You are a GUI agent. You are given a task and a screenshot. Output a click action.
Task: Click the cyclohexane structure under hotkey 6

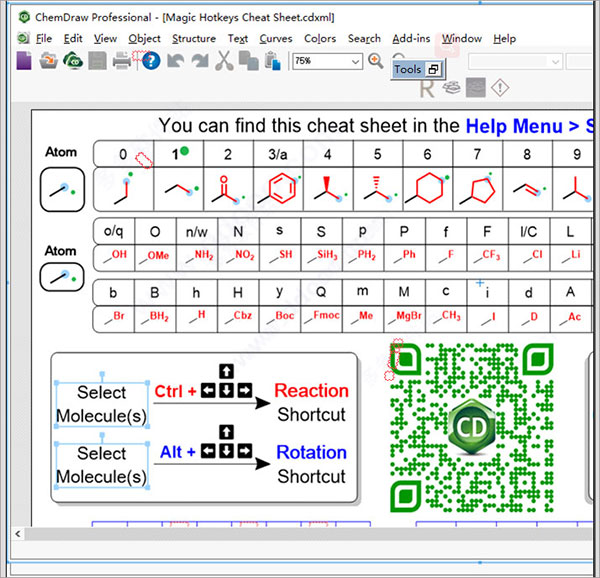428,188
